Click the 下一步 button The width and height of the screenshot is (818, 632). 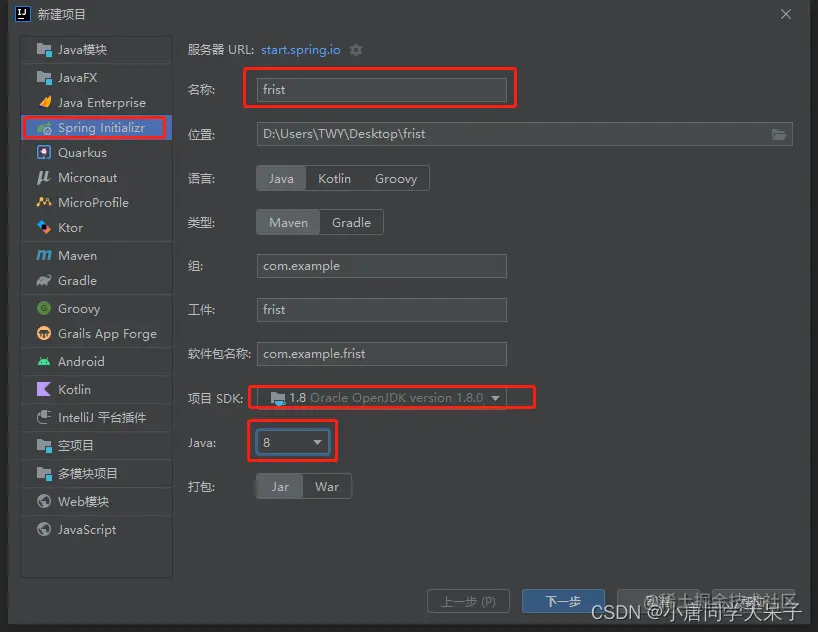563,602
